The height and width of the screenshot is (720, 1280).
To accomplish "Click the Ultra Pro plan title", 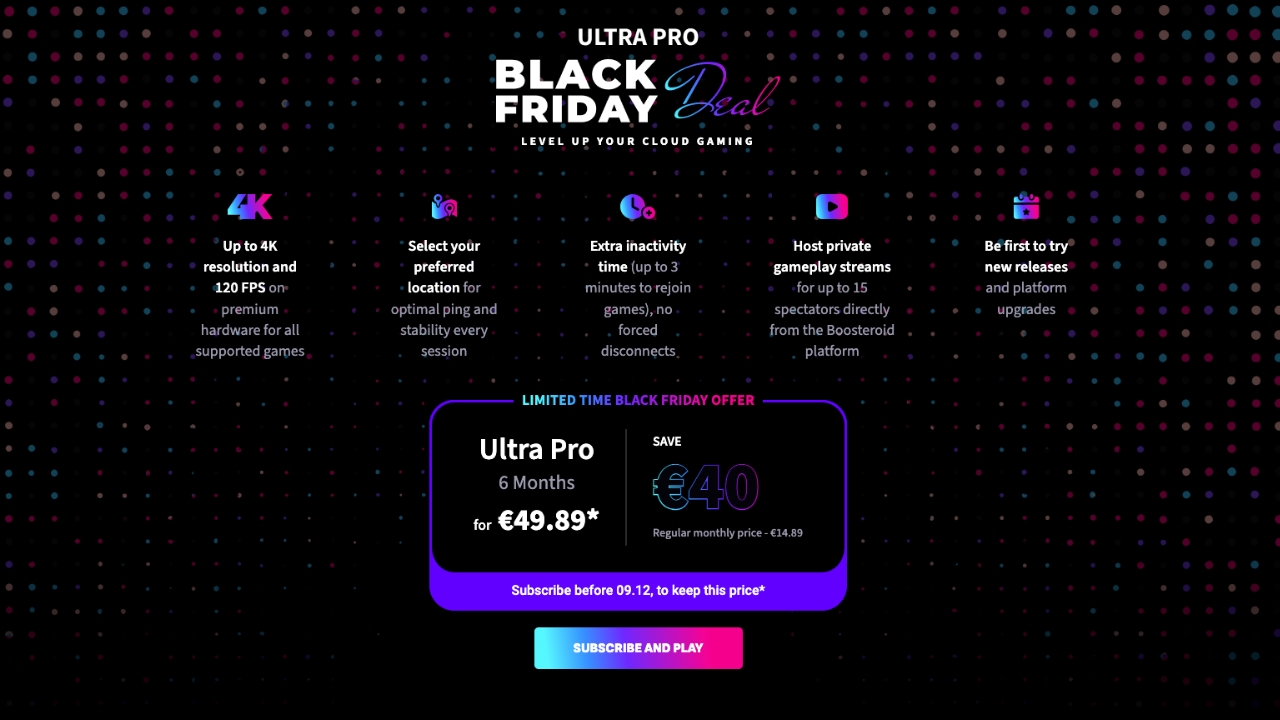I will (x=536, y=449).
